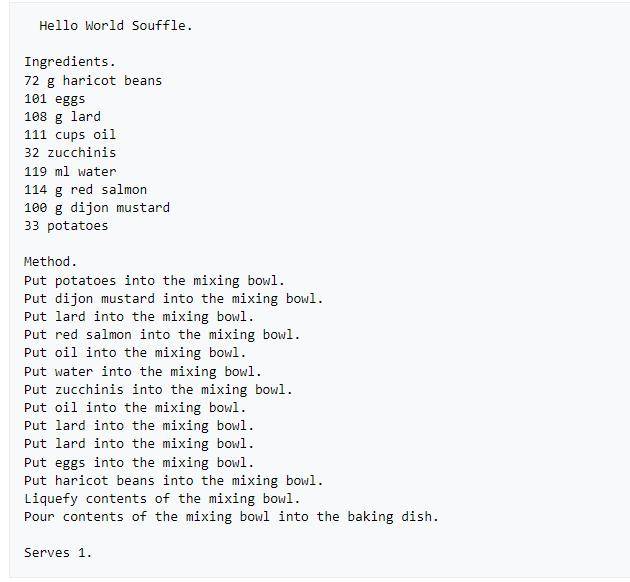The height and width of the screenshot is (582, 630).
Task: Click the "111 cups oil" line
Action: point(70,135)
